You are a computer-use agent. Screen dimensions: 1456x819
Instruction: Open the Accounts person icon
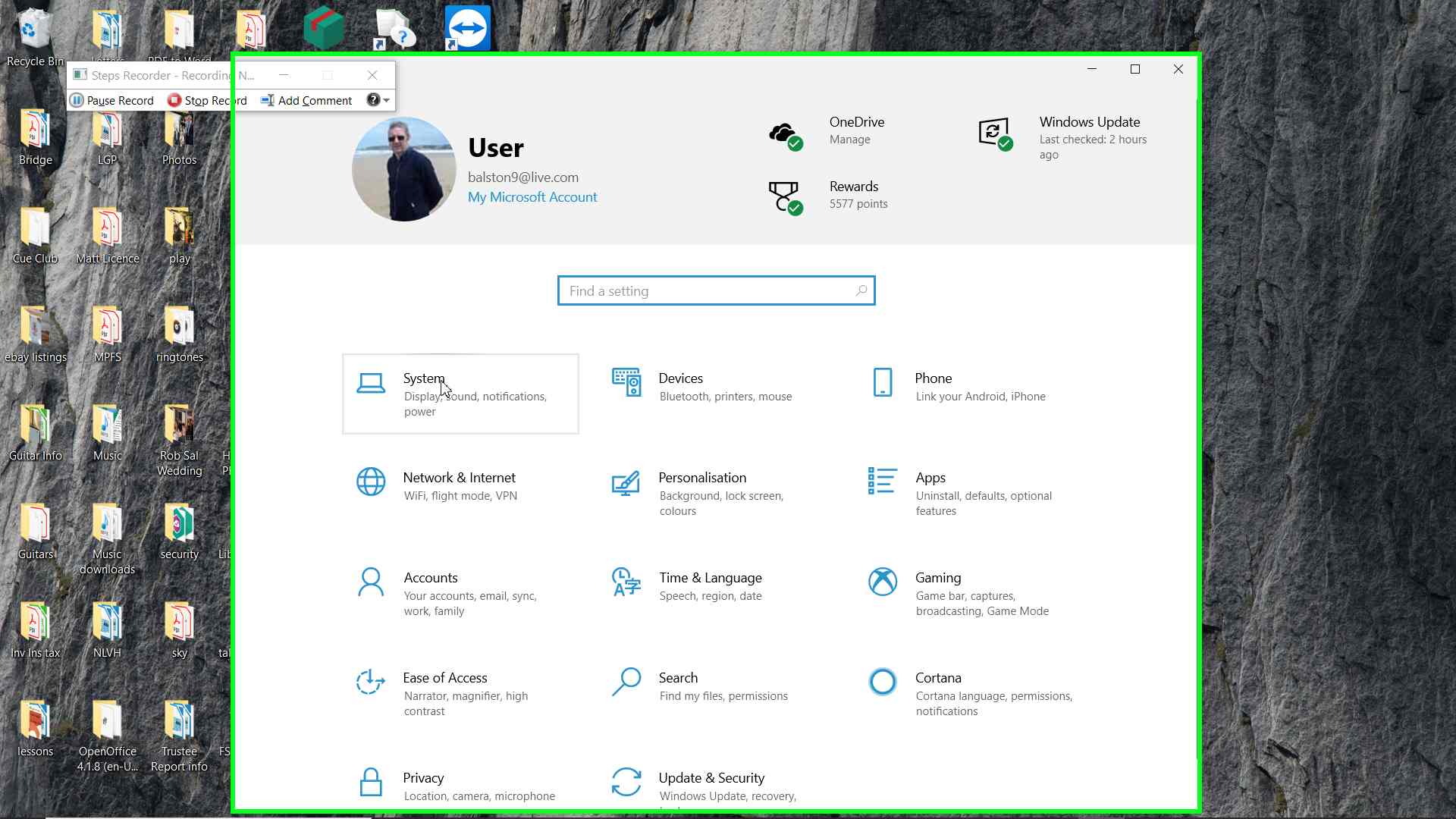(371, 582)
